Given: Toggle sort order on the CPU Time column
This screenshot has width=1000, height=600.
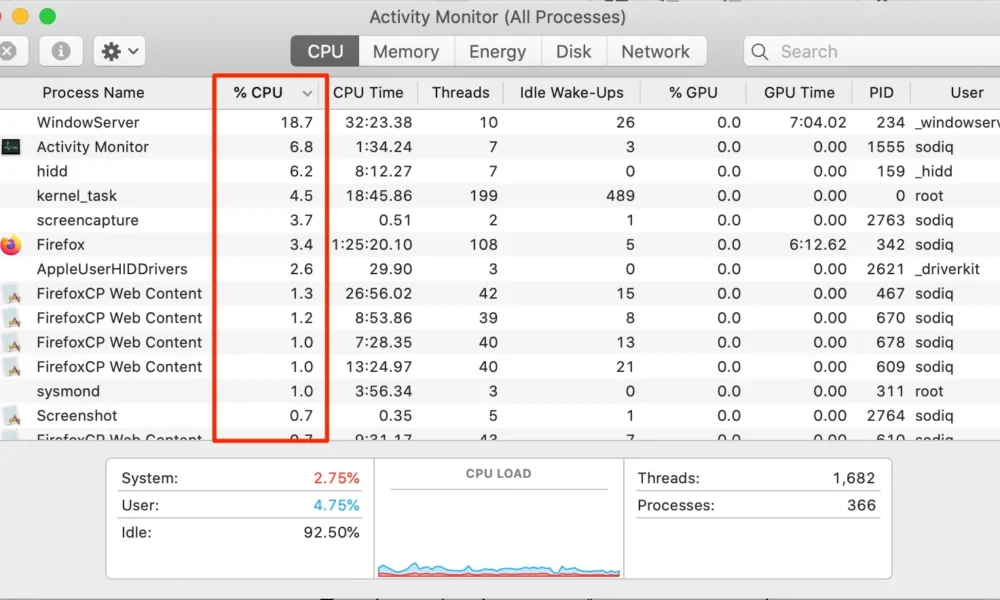Looking at the screenshot, I should 370,92.
